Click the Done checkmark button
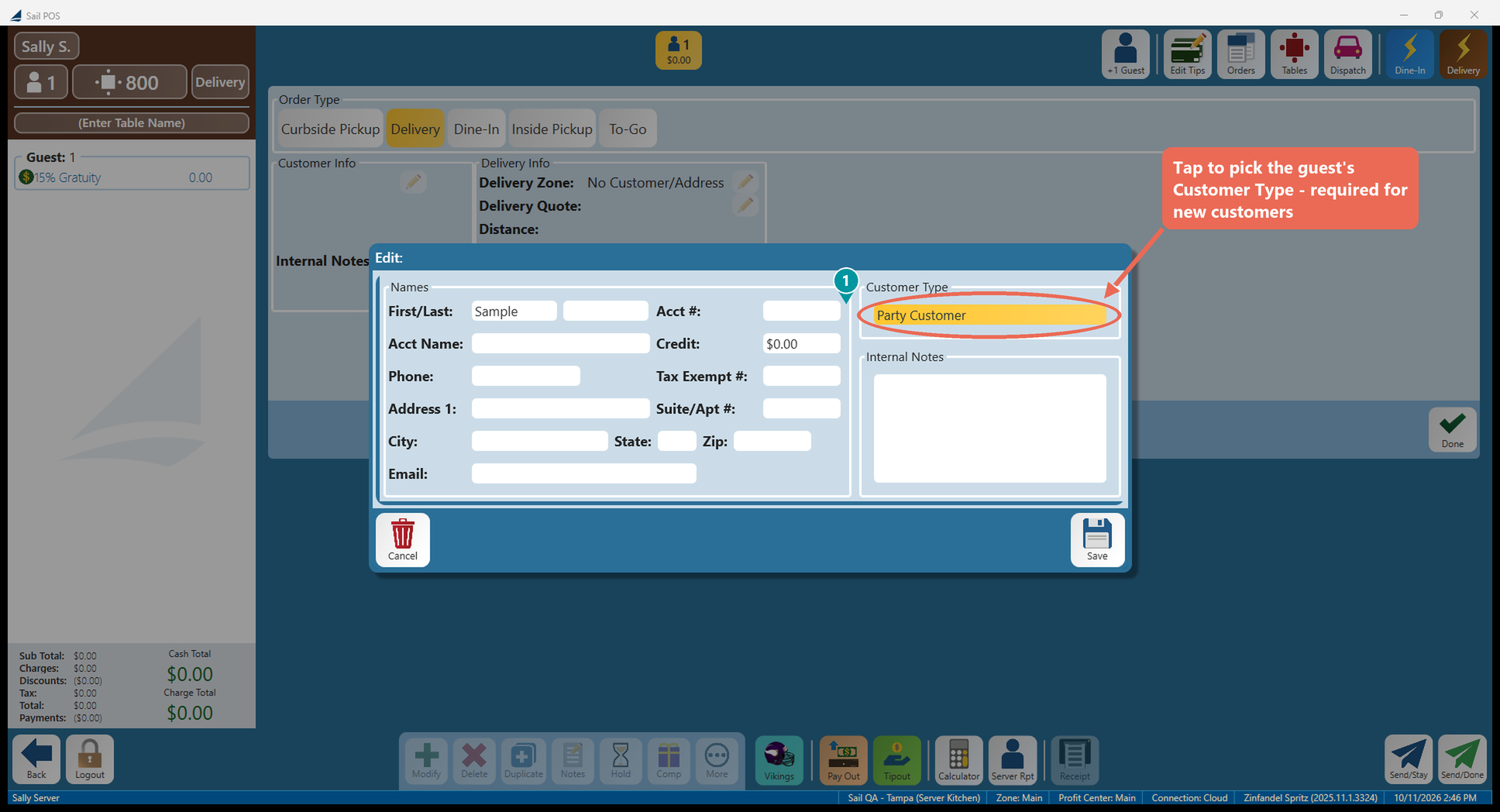The width and height of the screenshot is (1500, 812). tap(1452, 429)
